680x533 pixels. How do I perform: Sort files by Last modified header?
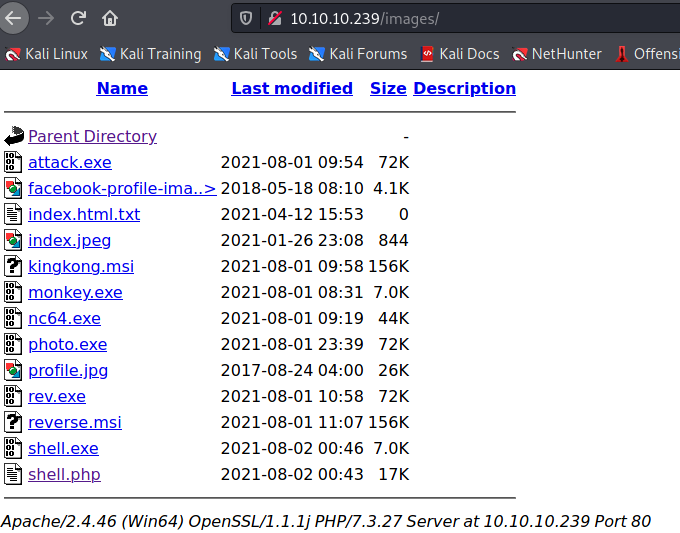pyautogui.click(x=292, y=88)
